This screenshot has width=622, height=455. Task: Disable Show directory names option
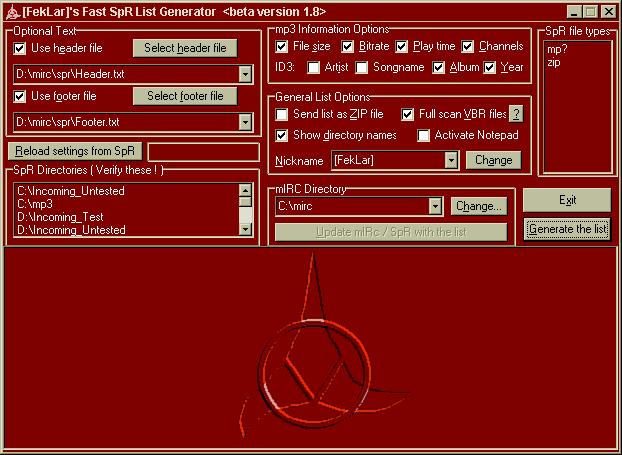[282, 136]
